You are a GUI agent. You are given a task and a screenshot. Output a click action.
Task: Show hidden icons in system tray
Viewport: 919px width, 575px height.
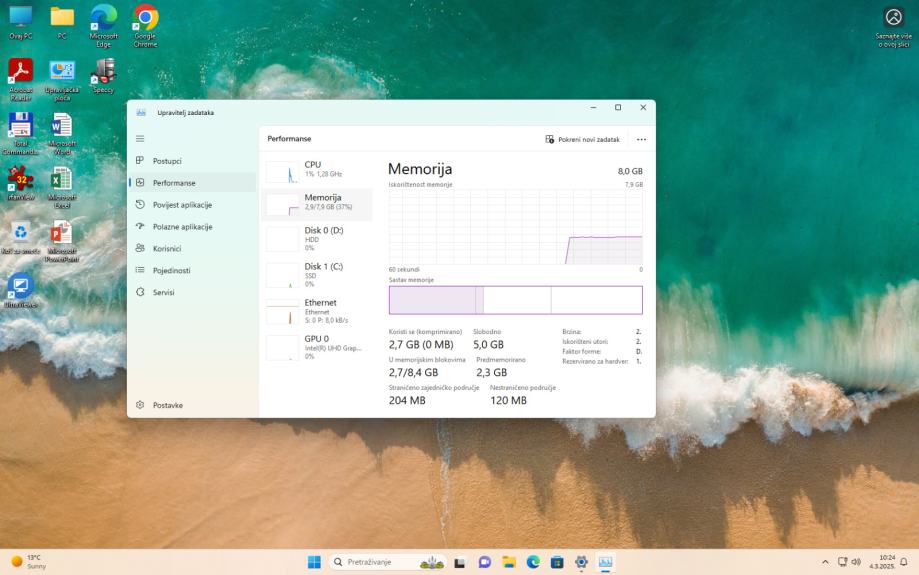(x=825, y=562)
